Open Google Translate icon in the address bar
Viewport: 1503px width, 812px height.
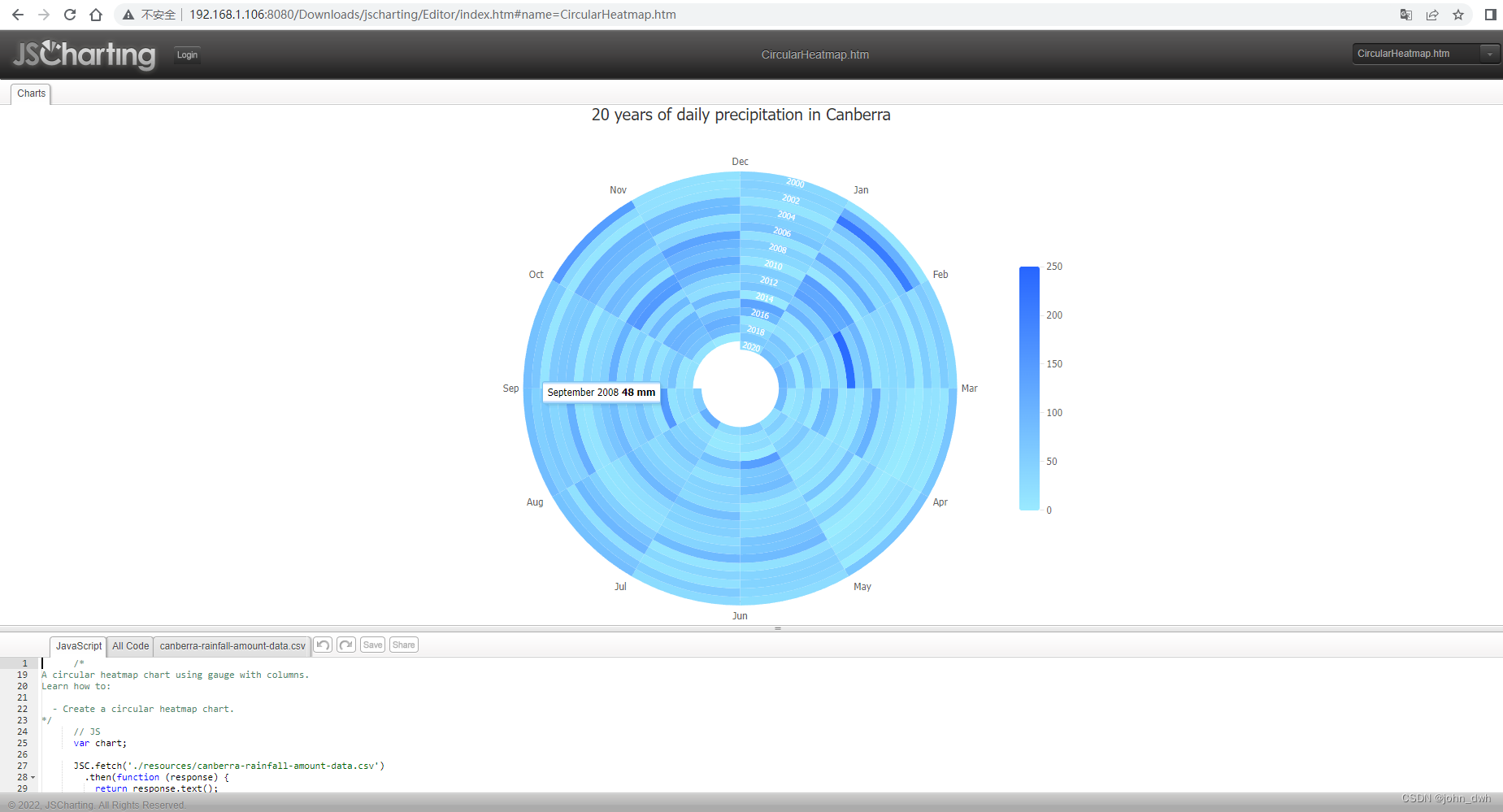click(x=1406, y=15)
